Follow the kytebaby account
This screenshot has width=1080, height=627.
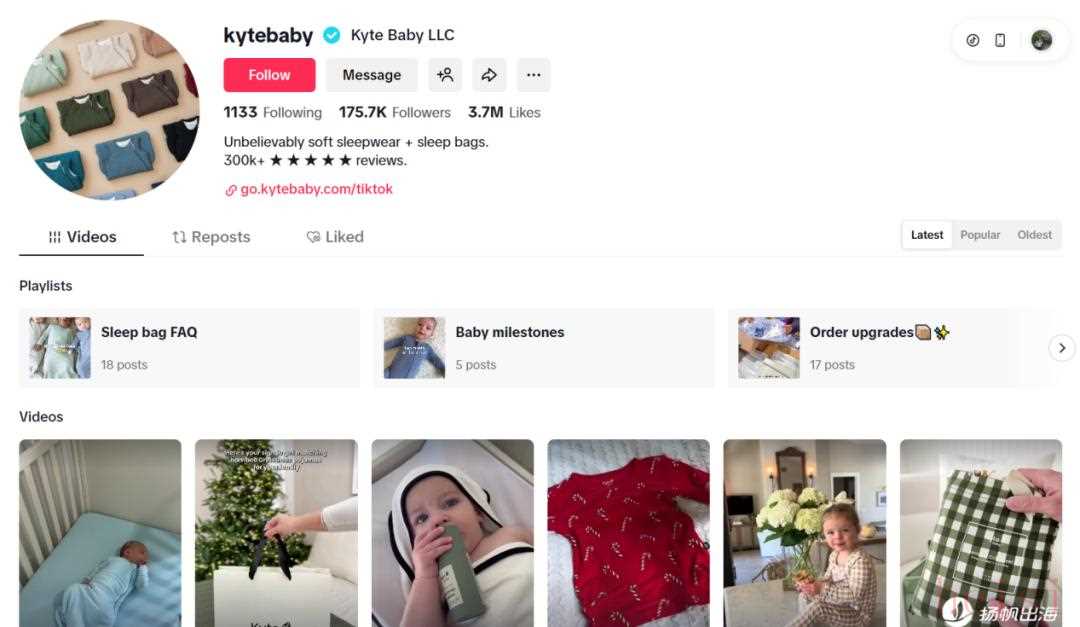(269, 74)
